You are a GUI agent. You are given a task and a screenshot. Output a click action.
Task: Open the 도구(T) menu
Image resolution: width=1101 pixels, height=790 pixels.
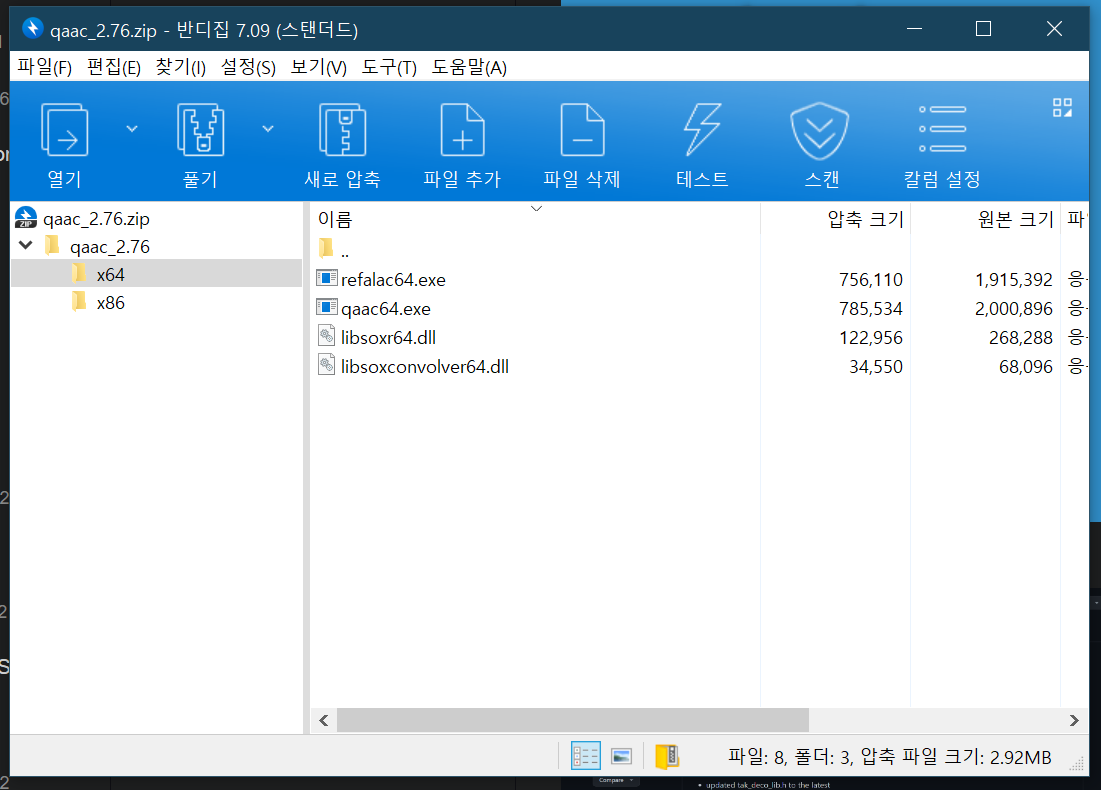[389, 67]
